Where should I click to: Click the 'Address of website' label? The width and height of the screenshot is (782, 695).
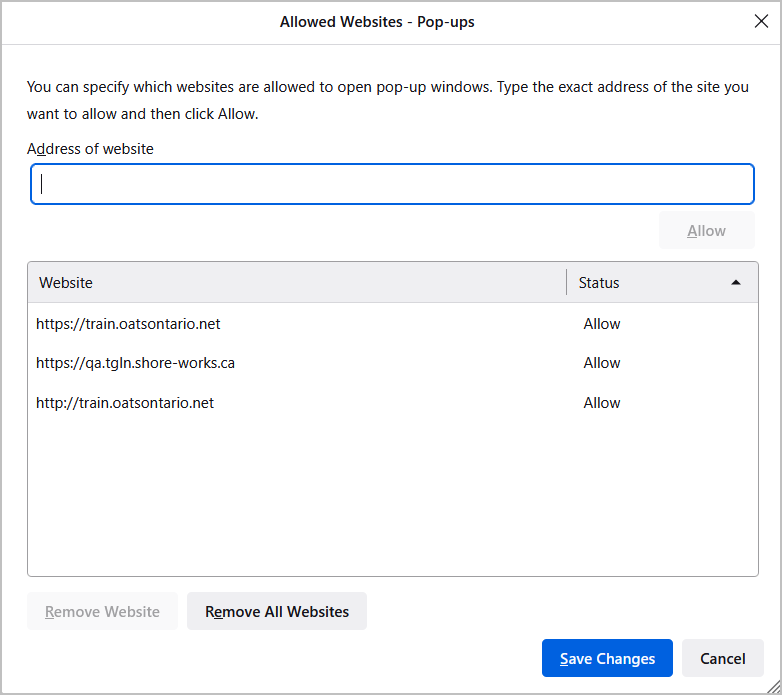(x=90, y=149)
